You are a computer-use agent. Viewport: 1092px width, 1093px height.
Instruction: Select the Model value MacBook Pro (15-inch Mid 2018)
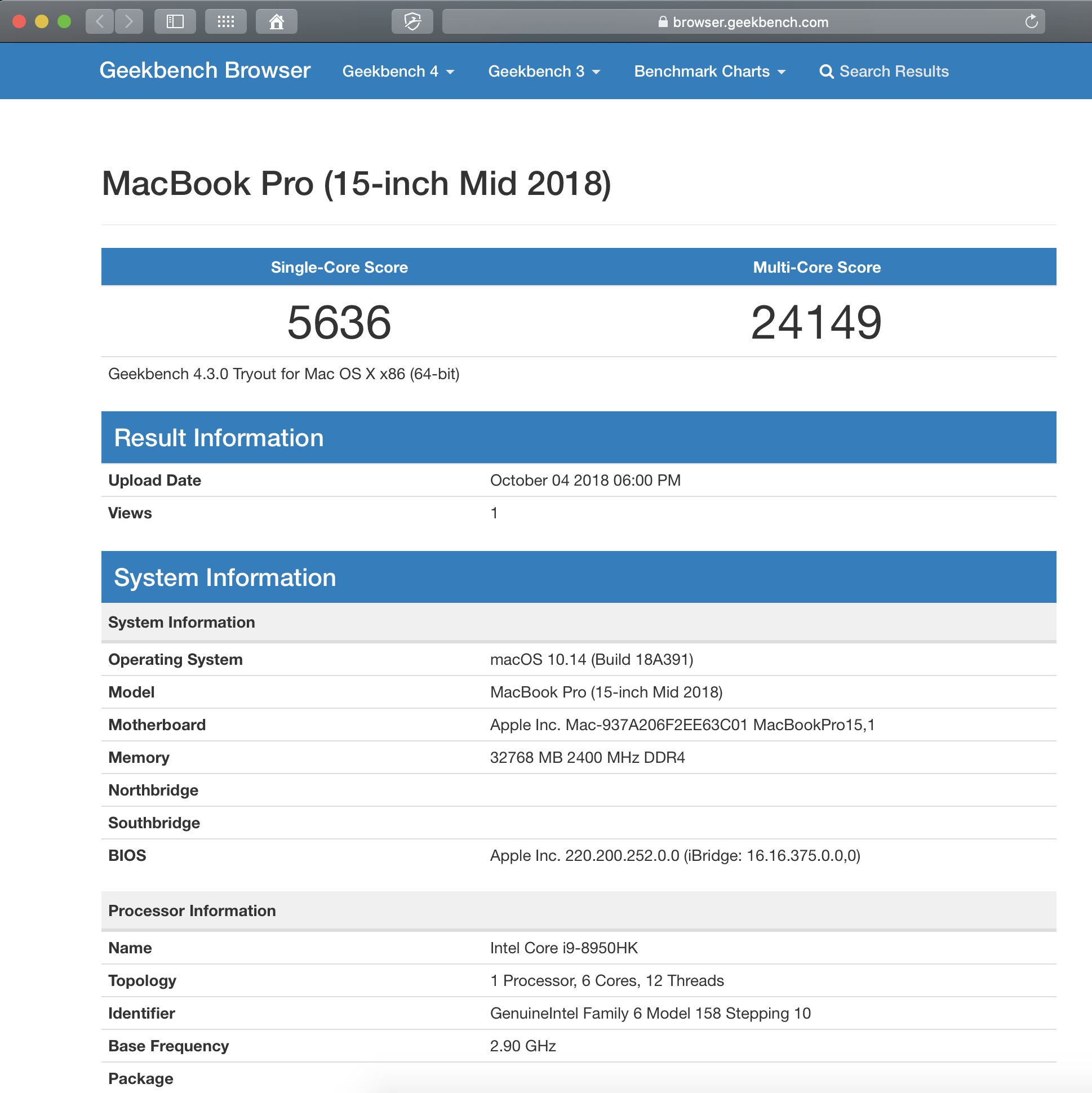(606, 692)
